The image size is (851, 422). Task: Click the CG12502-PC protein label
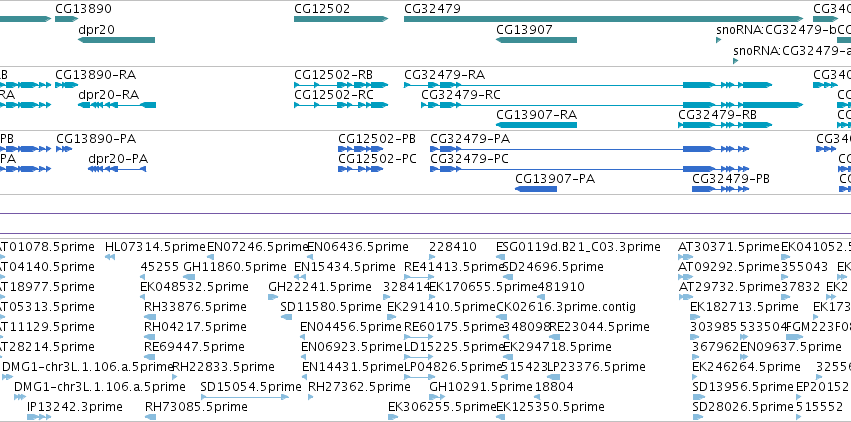point(377,159)
